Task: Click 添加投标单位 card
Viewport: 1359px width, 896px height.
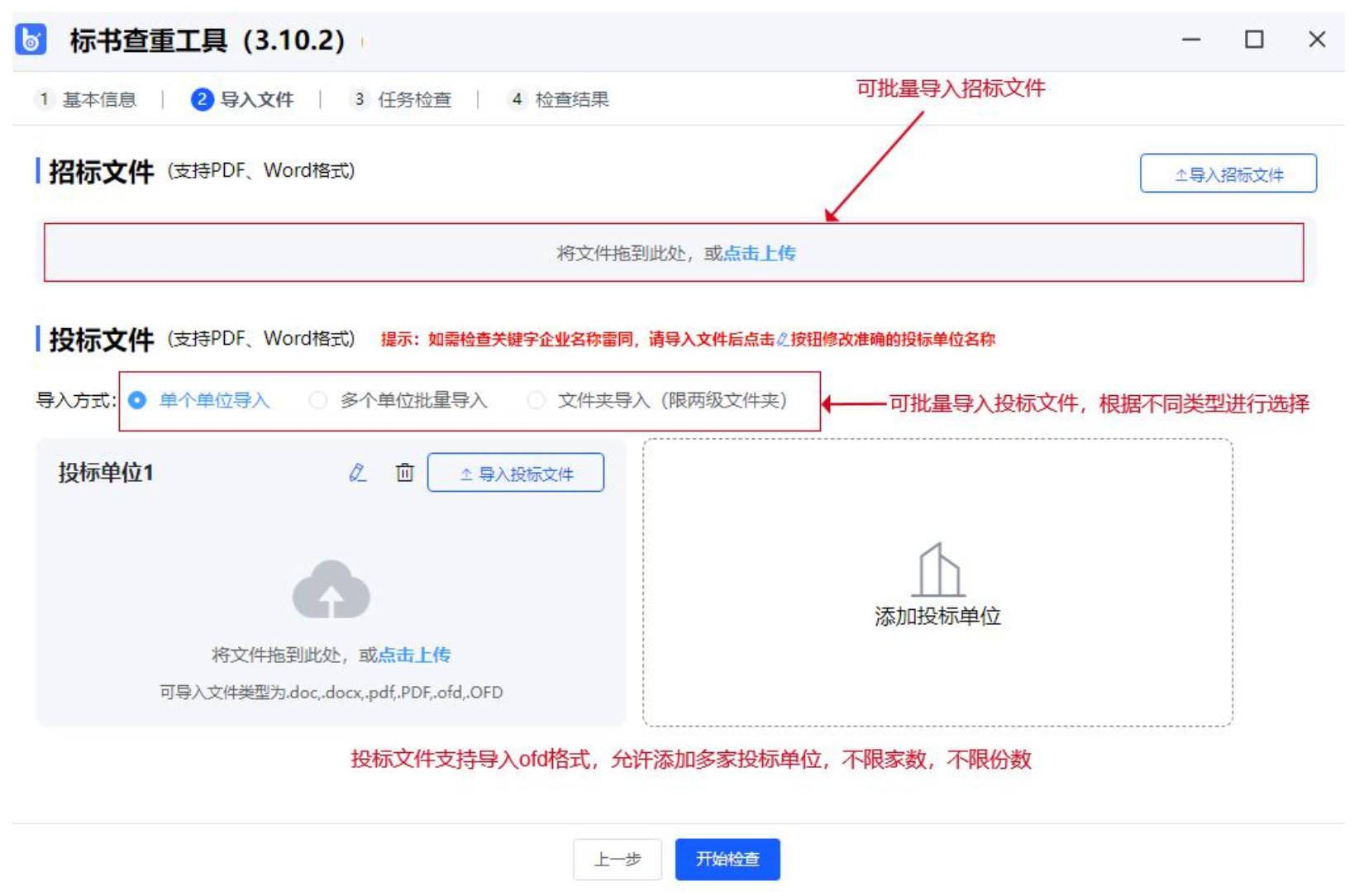Action: [x=937, y=583]
